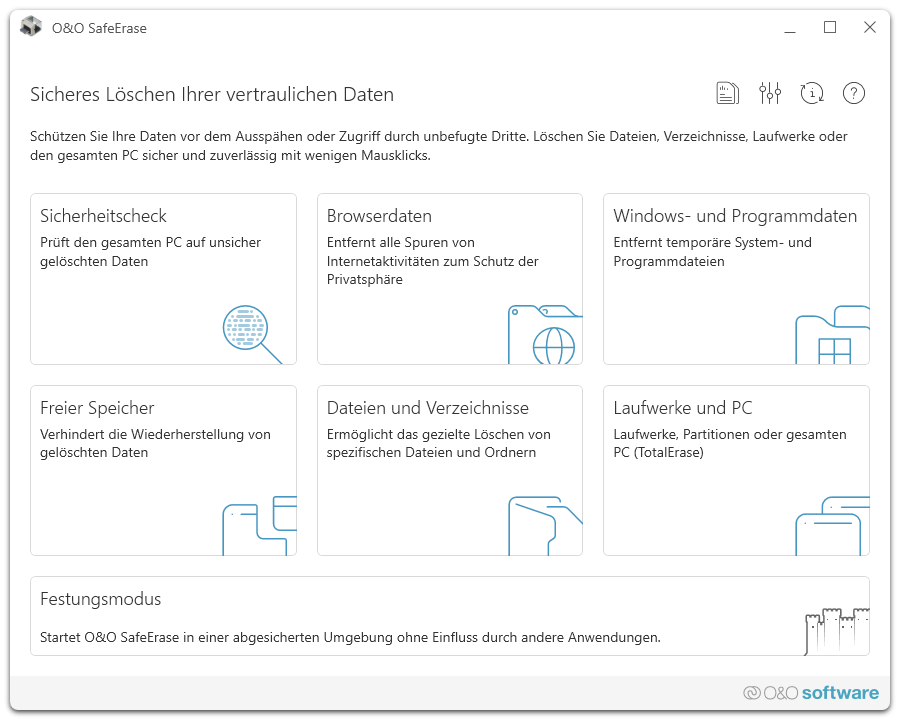This screenshot has height=720, width=900.
Task: Start Festungsmodus via its heading
Action: pos(100,599)
